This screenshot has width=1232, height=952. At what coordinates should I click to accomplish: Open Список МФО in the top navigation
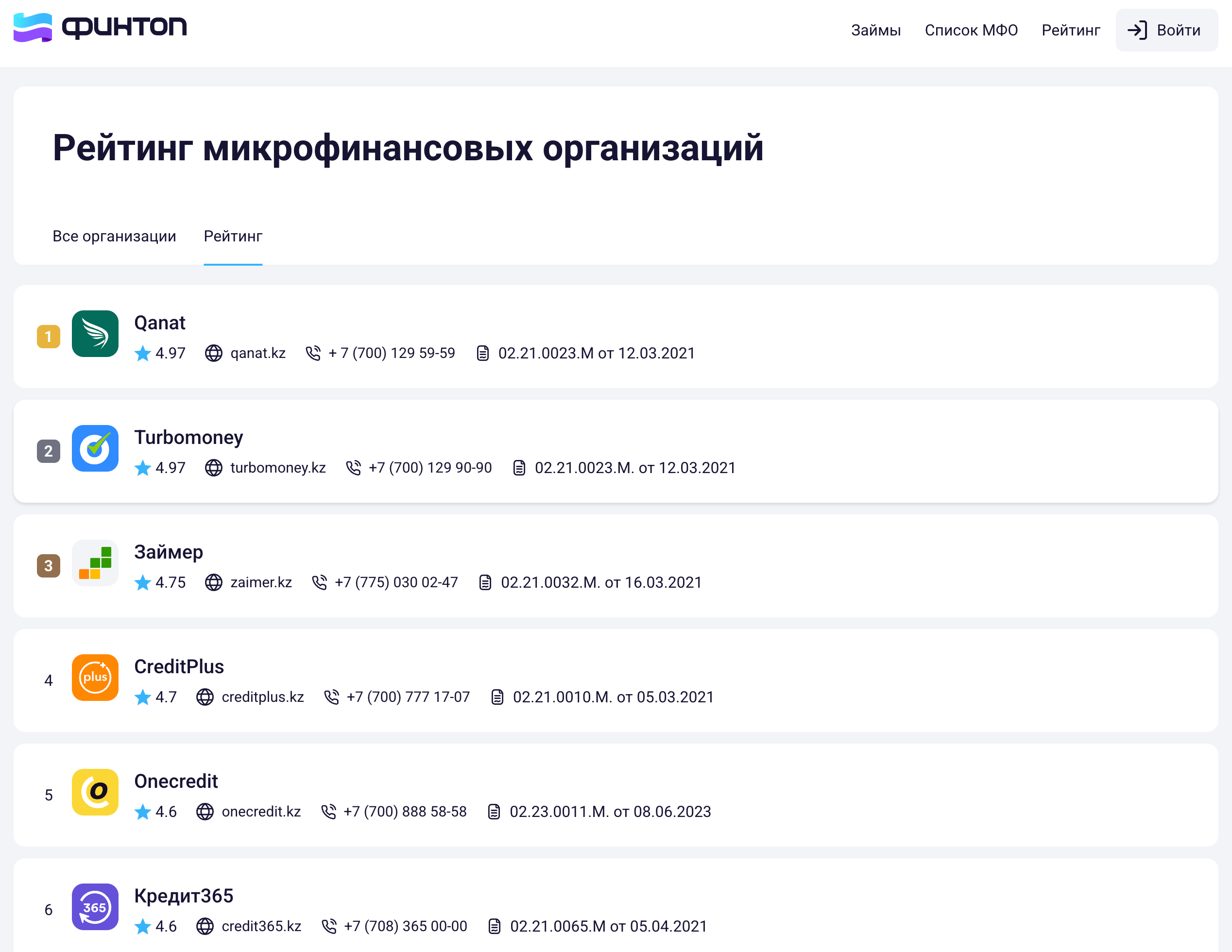[x=971, y=30]
